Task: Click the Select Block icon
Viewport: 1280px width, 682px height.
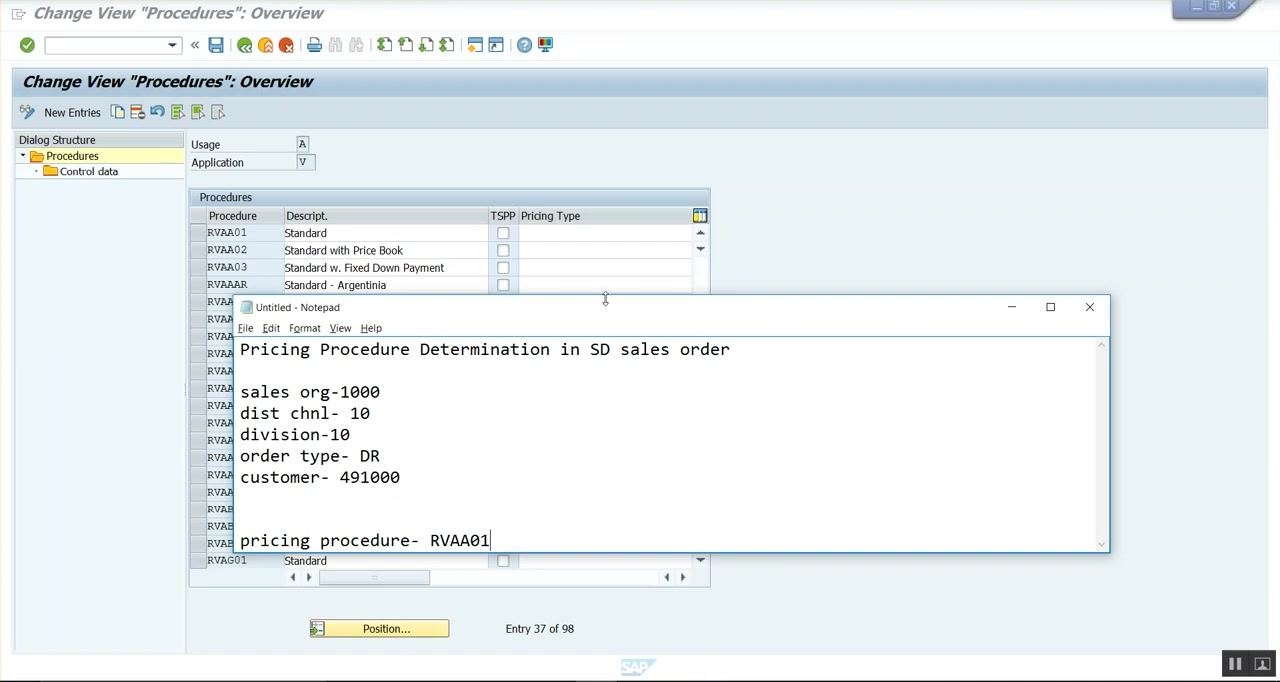Action: (198, 112)
